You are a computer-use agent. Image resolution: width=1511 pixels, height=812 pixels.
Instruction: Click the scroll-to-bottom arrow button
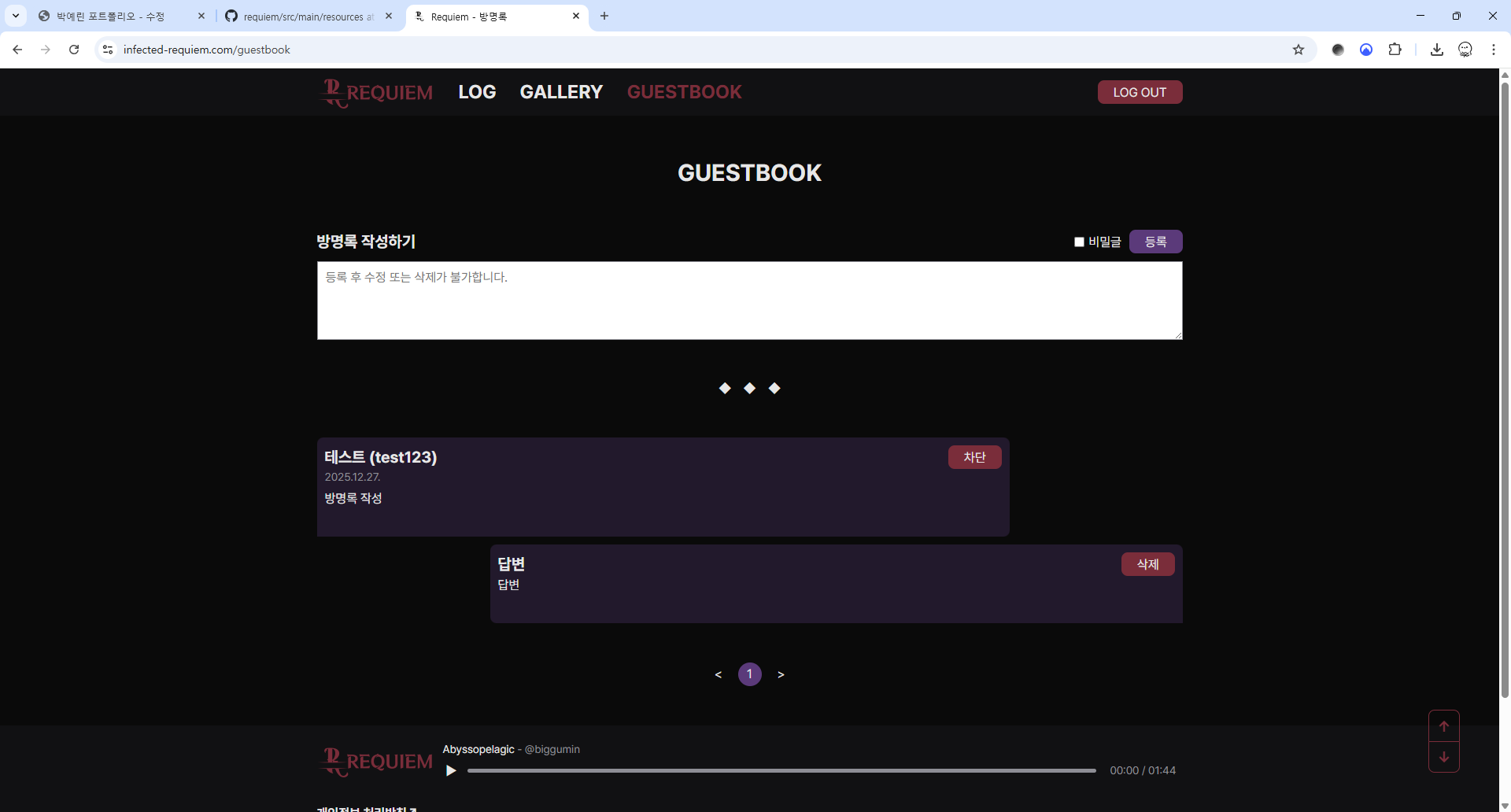click(x=1443, y=757)
